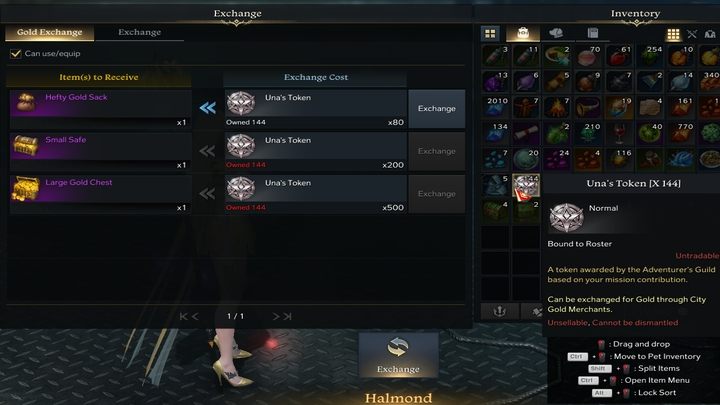Select the Hefty Gold Sack item icon
Screen dimensions: 720x405
pyautogui.click(x=25, y=102)
